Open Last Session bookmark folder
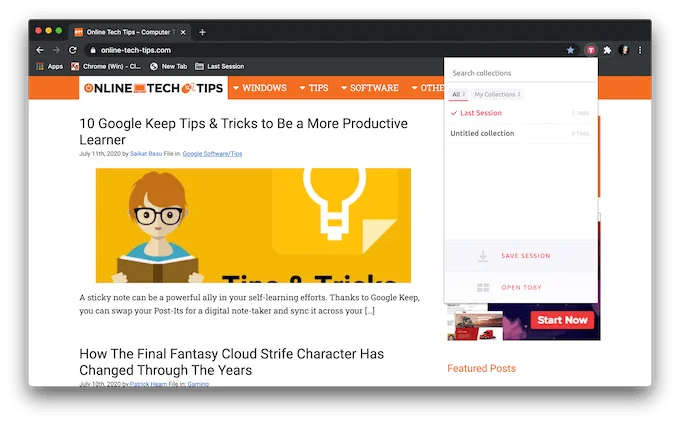This screenshot has width=680, height=424. pos(219,66)
